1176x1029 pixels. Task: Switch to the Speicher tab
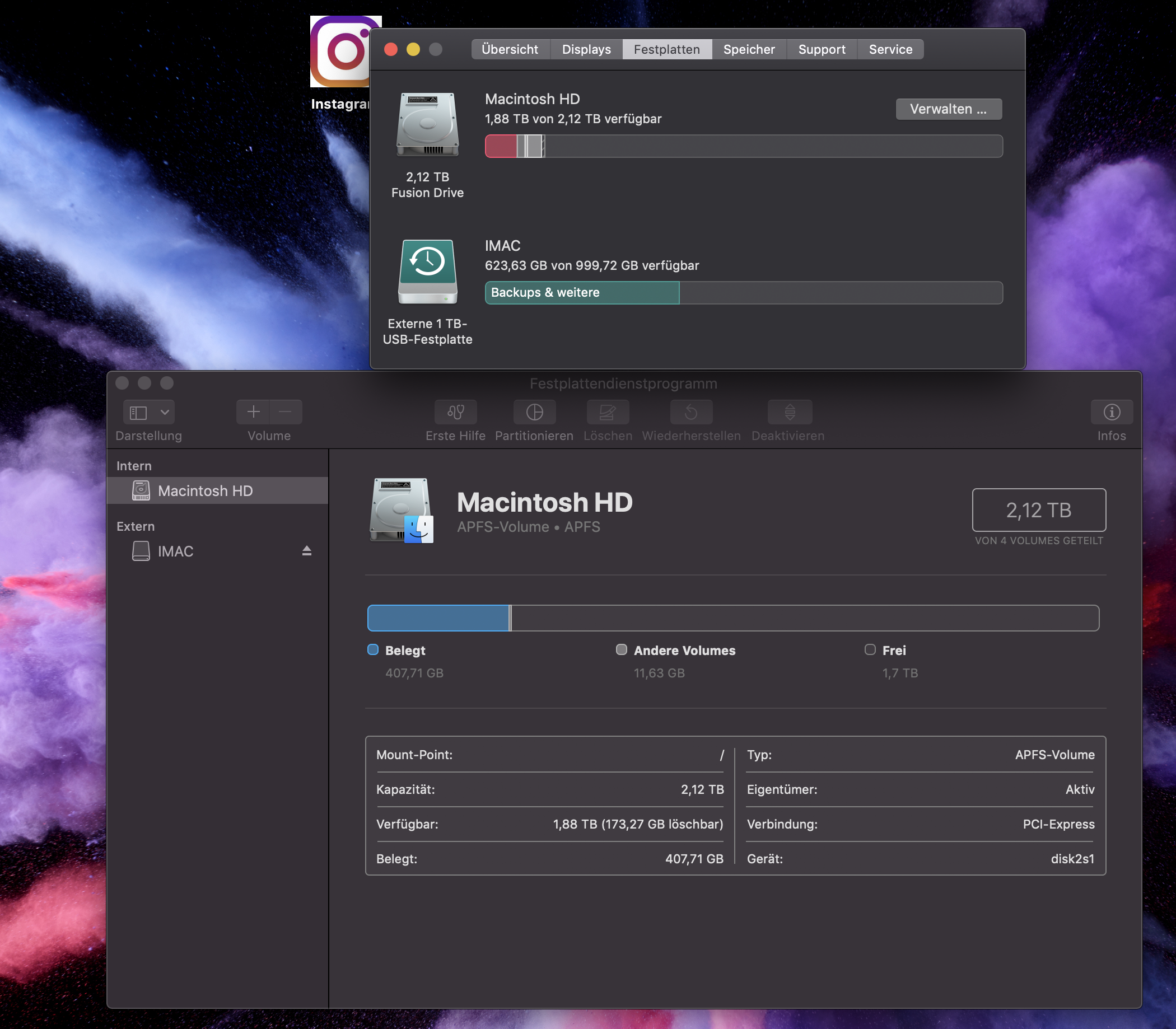point(748,49)
